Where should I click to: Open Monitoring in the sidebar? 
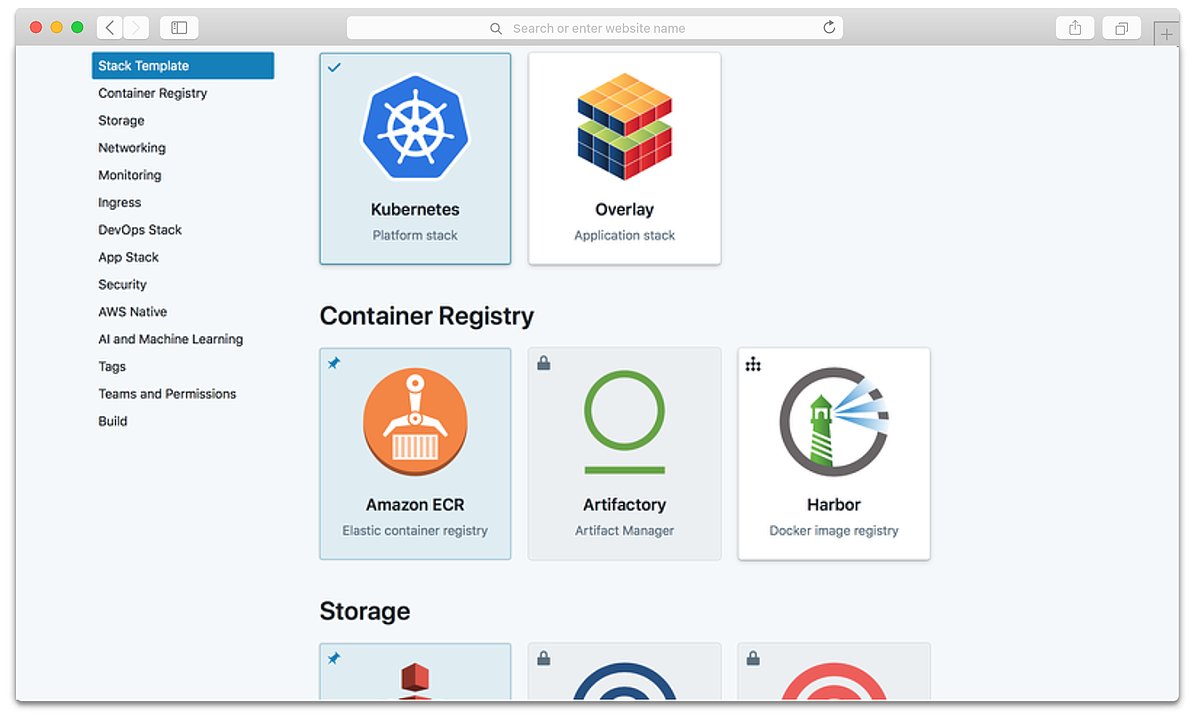(129, 175)
